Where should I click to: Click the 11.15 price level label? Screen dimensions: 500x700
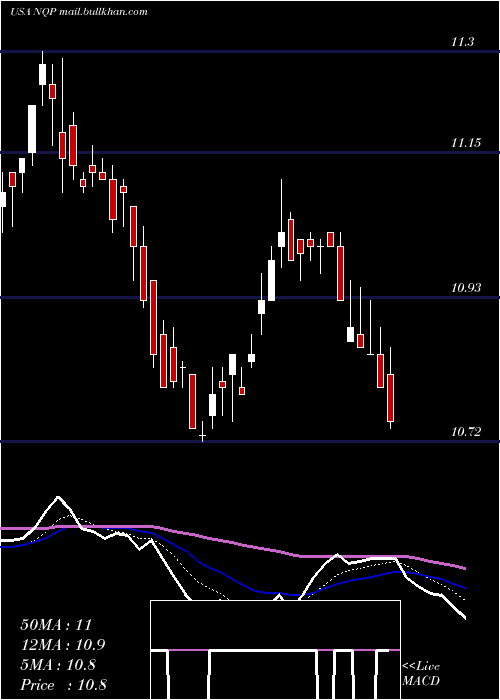click(466, 143)
